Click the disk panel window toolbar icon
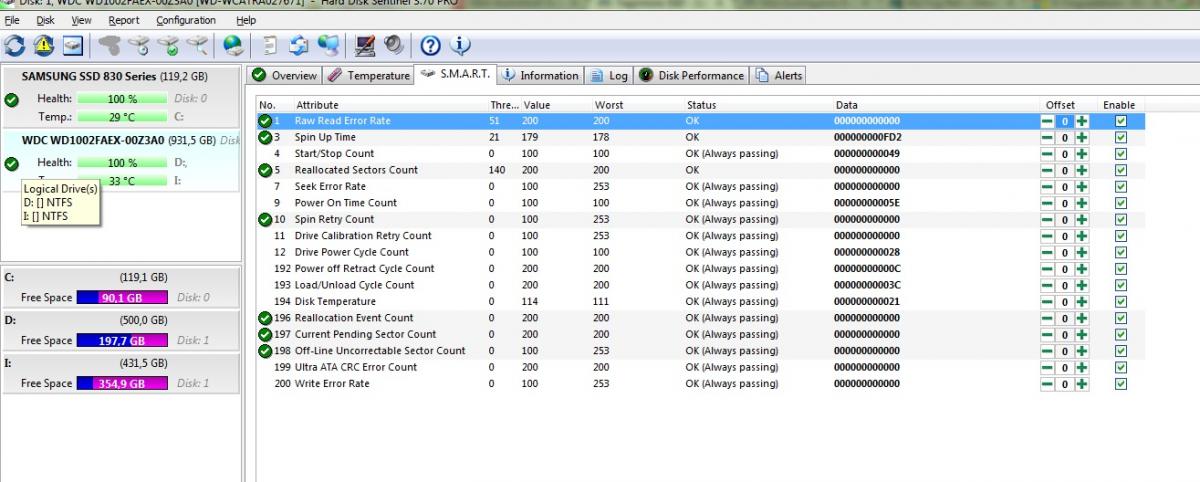Screen dimensions: 1200x482 click(x=73, y=45)
